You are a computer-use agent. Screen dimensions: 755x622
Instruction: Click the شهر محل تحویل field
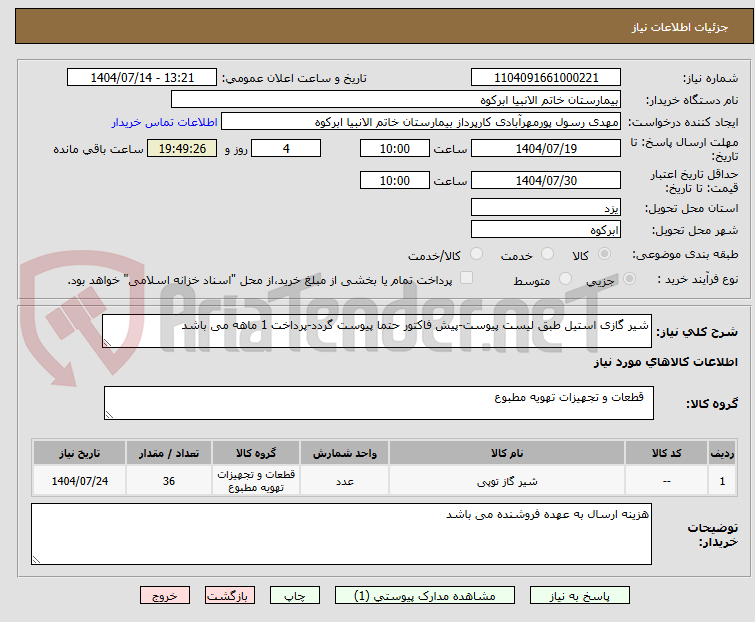(545, 230)
